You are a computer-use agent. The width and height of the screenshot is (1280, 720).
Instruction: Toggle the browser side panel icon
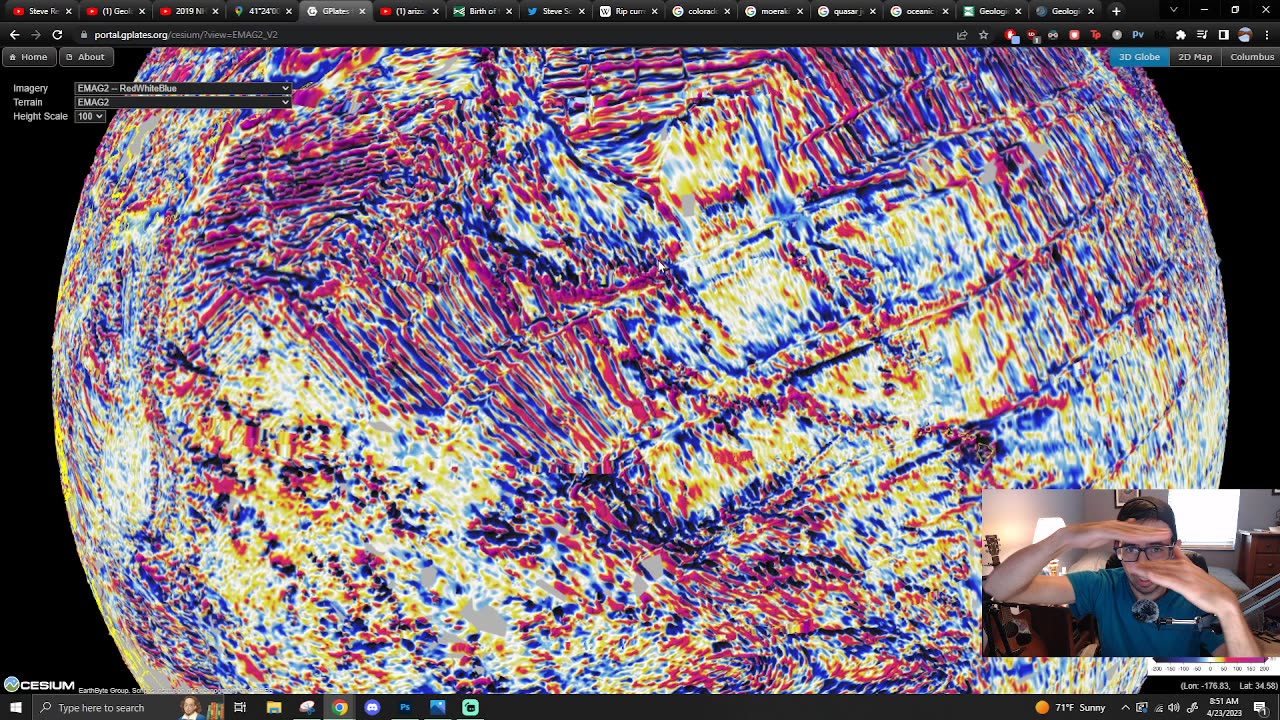(1223, 34)
